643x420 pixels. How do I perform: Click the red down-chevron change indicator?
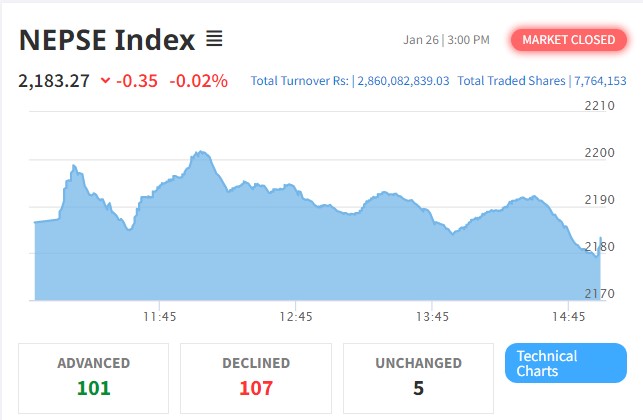click(x=106, y=81)
